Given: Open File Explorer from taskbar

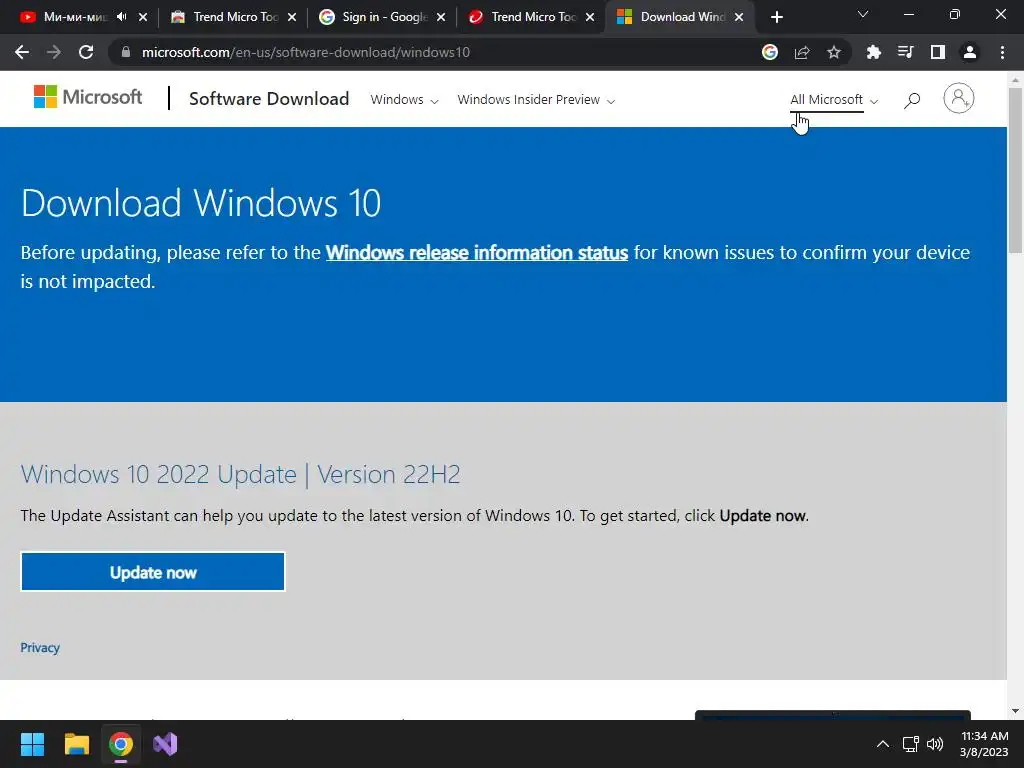Looking at the screenshot, I should [x=76, y=744].
